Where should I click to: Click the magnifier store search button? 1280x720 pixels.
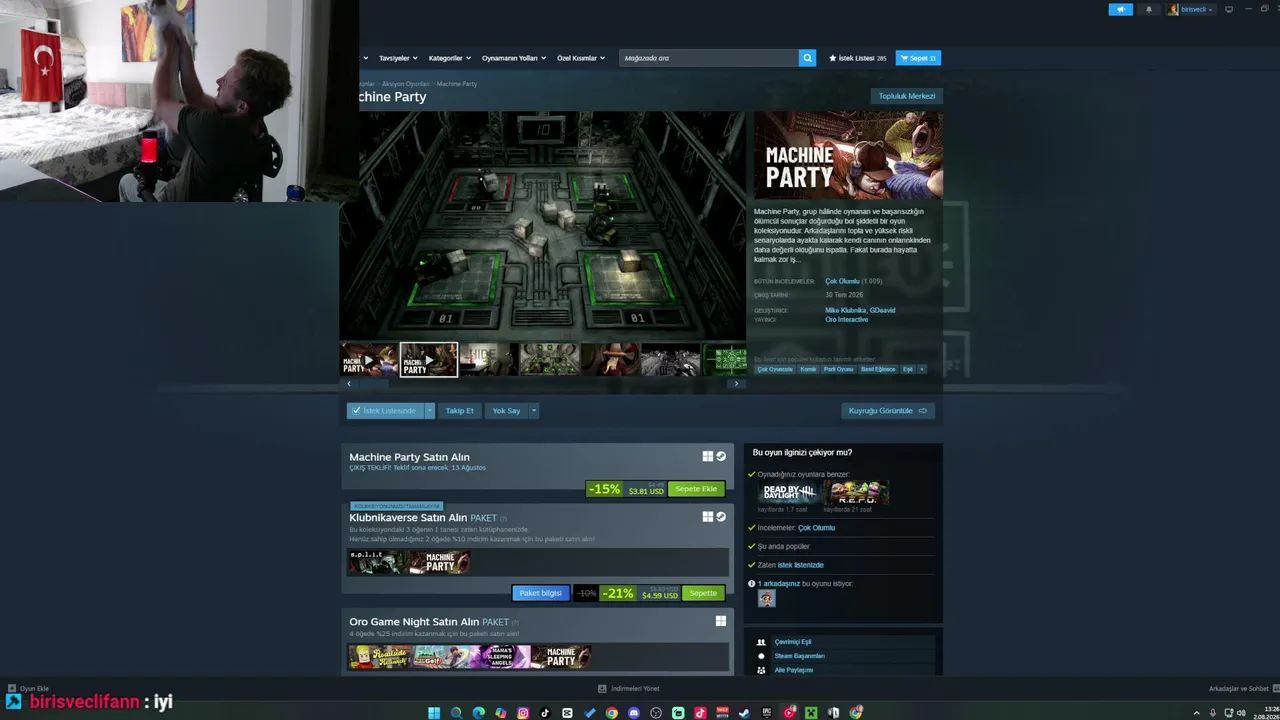coord(807,58)
